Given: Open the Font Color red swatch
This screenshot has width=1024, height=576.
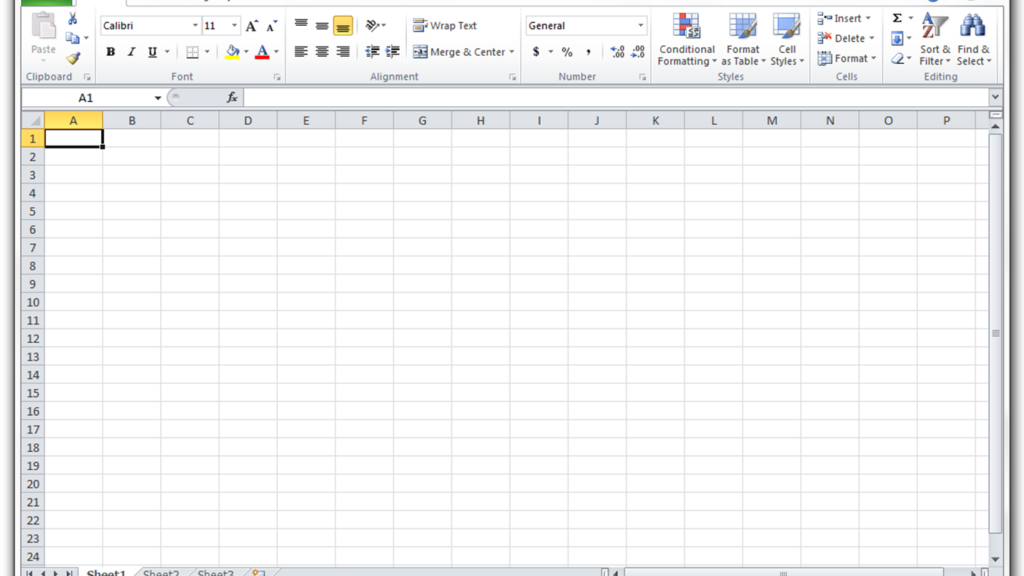Looking at the screenshot, I should (x=261, y=51).
